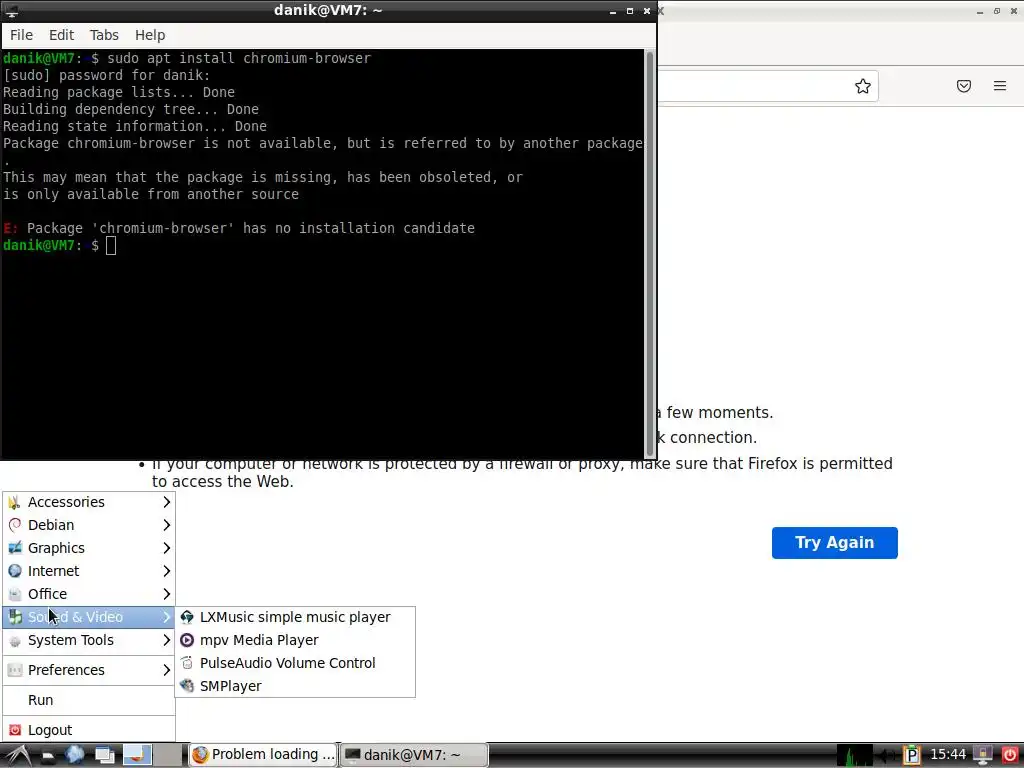This screenshot has width=1024, height=768.
Task: Launch SMPlayer from submenu
Action: point(295,686)
